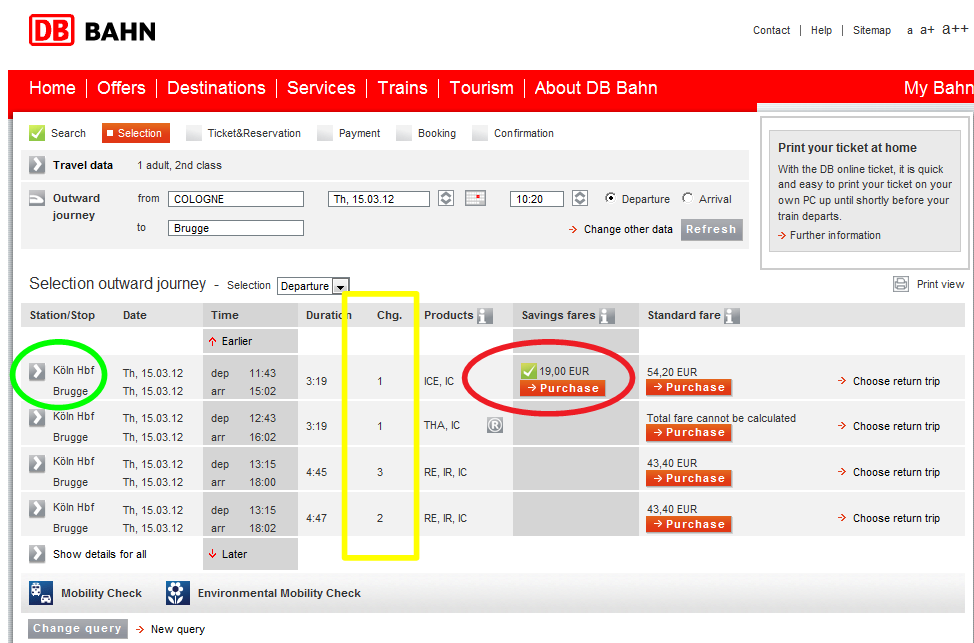Viewport: 974px width, 643px height.
Task: Click the reservation R icon on THA row
Action: 494,426
